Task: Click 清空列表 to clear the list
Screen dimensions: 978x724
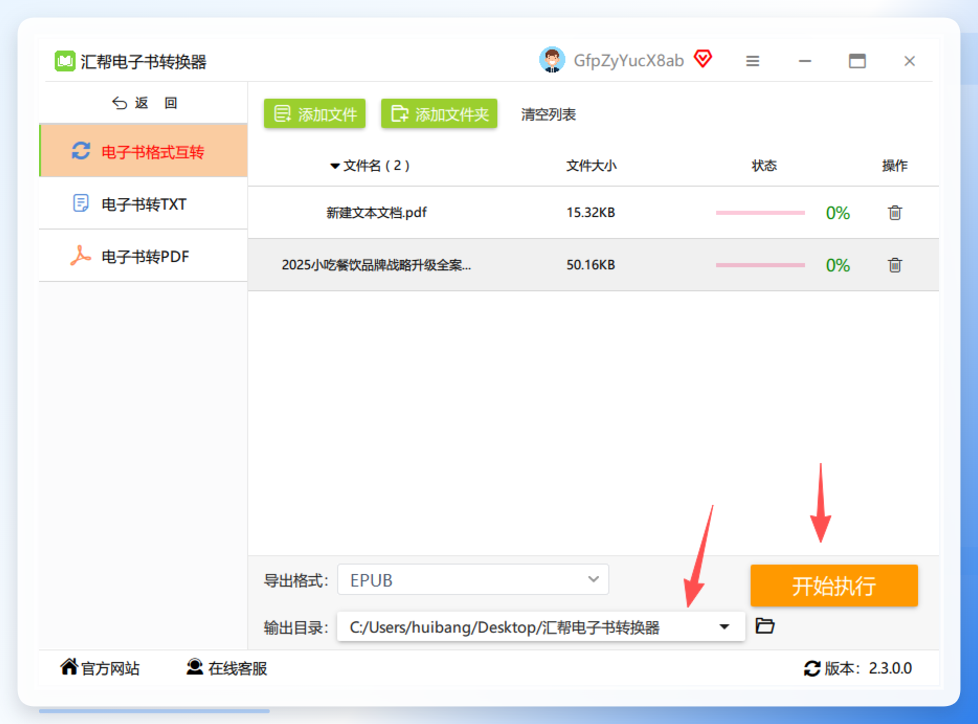Action: pos(548,115)
